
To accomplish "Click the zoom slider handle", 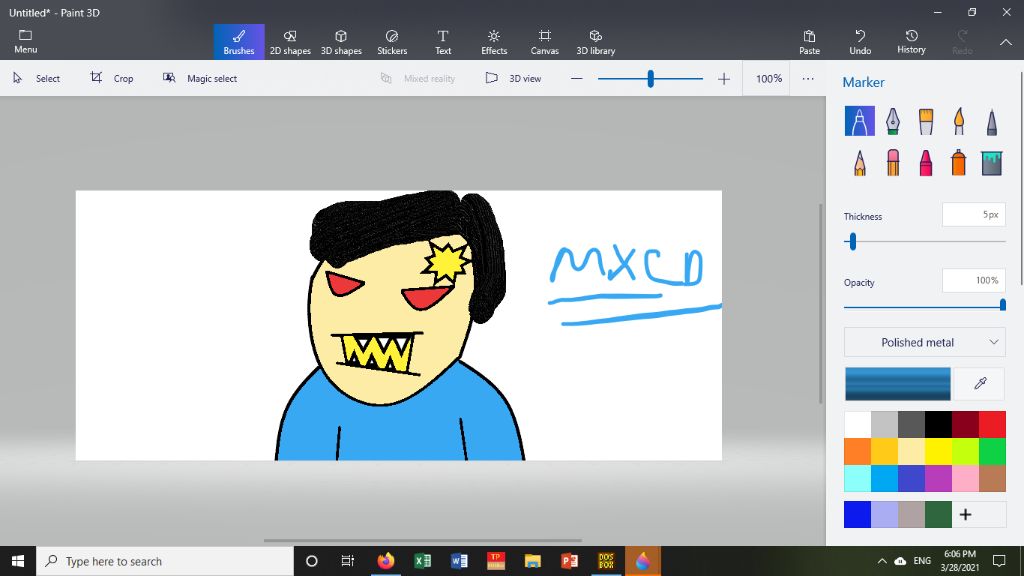I will [650, 78].
